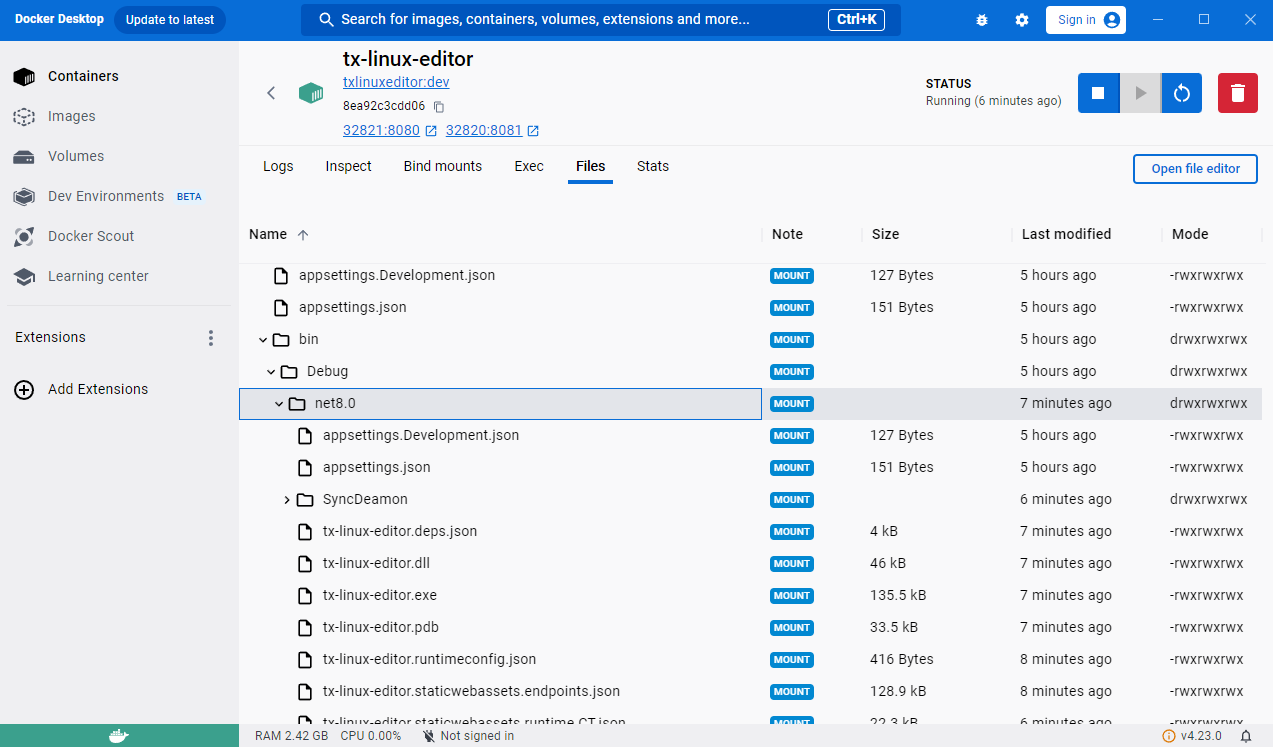The height and width of the screenshot is (747, 1273).
Task: Click the Note column header
Action: [x=787, y=234]
